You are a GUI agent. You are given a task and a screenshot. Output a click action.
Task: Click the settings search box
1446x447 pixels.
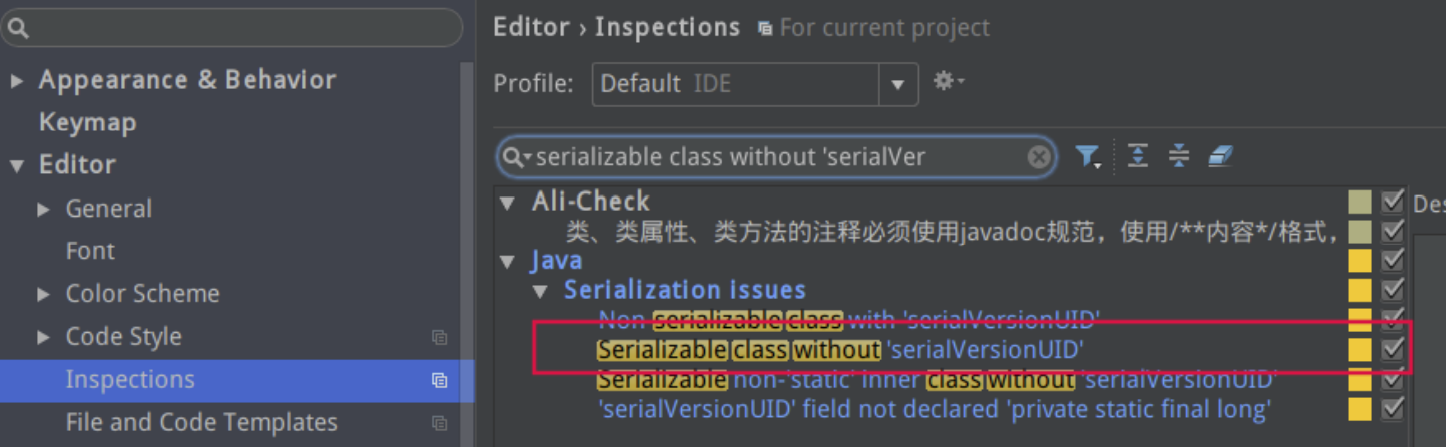(x=235, y=28)
